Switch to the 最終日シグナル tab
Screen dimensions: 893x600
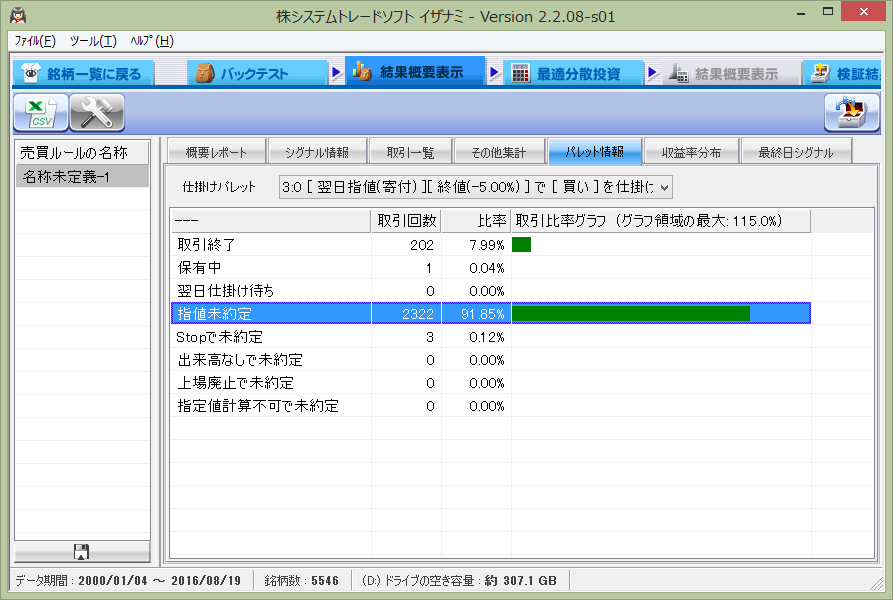pos(796,152)
